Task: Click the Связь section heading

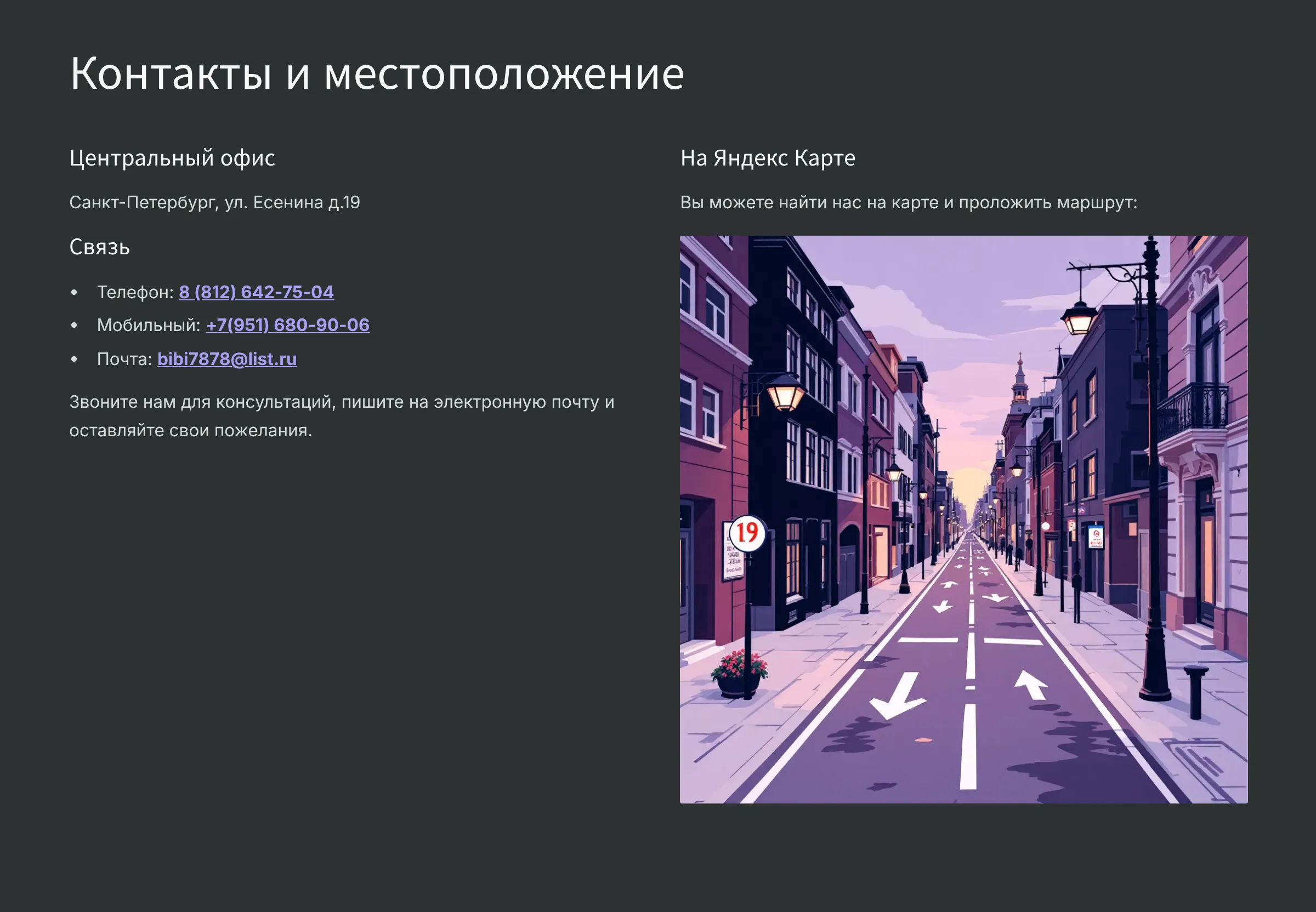Action: pyautogui.click(x=100, y=247)
